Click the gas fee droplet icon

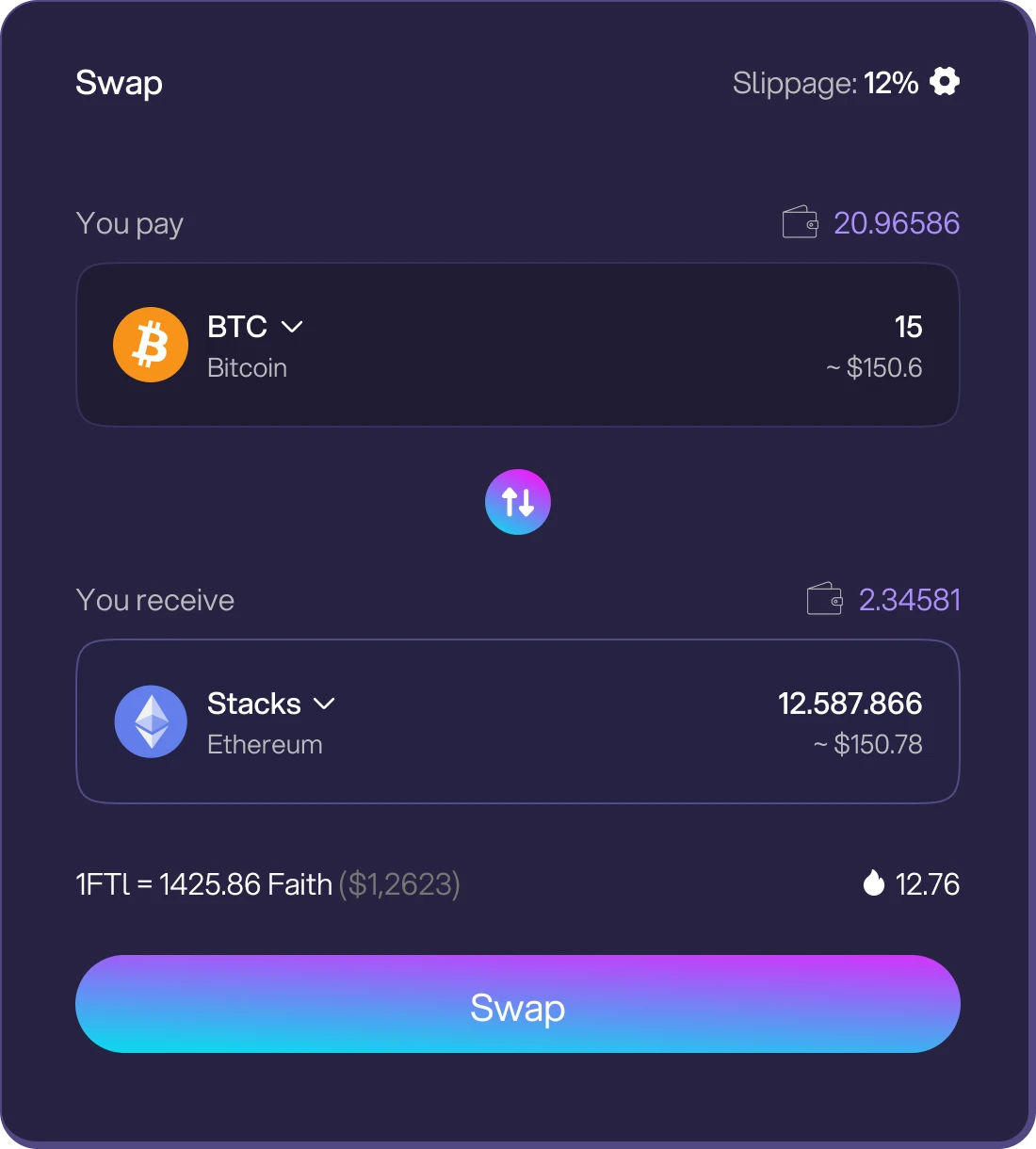(x=874, y=883)
